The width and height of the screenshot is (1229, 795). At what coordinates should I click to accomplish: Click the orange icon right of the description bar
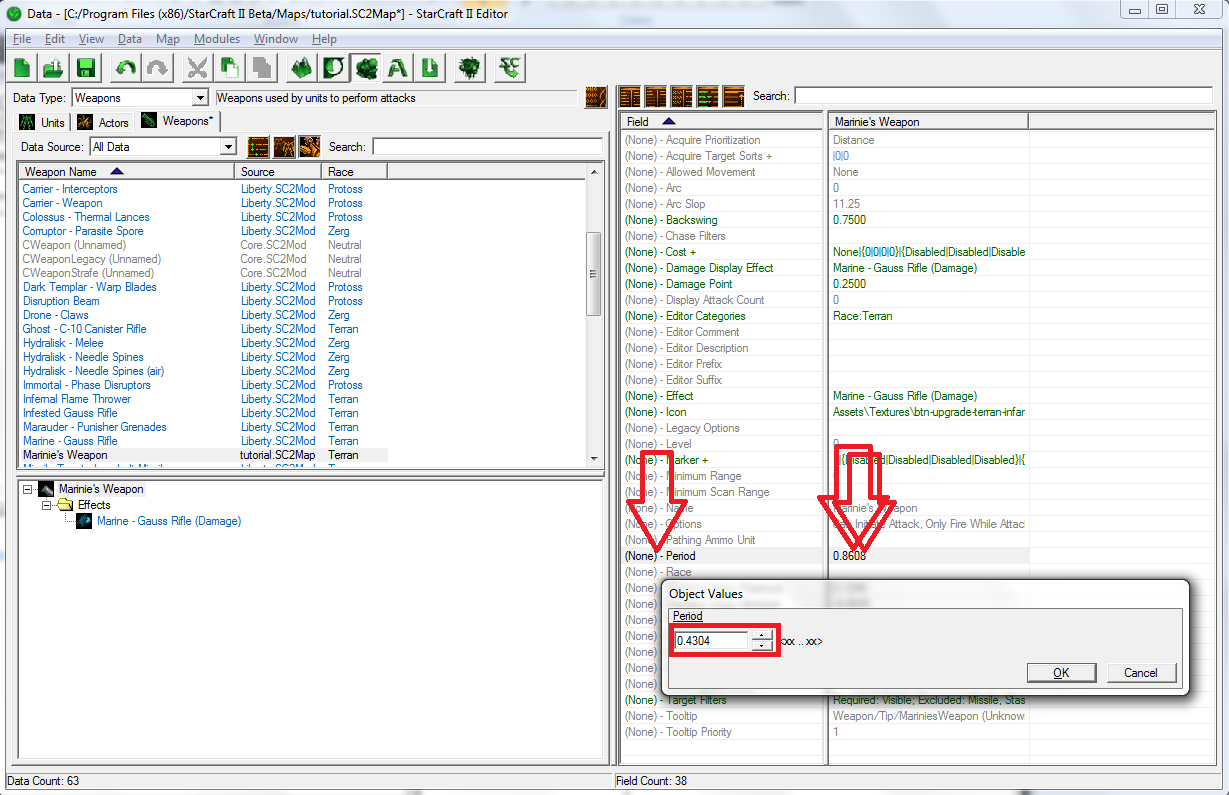596,97
